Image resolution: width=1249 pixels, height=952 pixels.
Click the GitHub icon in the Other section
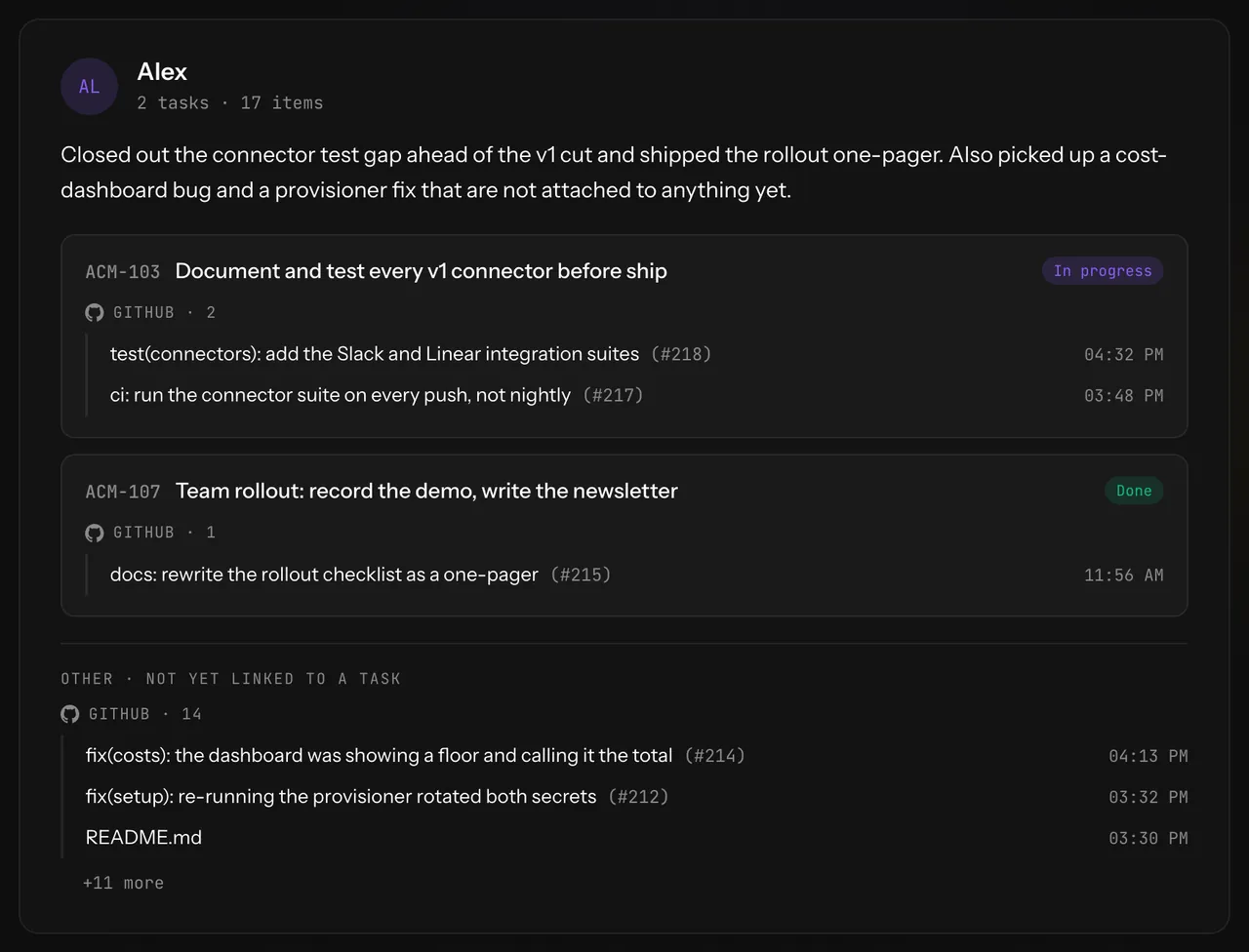pos(69,714)
